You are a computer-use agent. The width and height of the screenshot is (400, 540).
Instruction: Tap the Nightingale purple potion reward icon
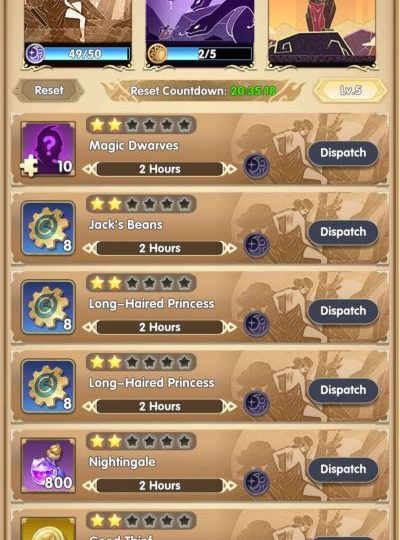[48, 465]
